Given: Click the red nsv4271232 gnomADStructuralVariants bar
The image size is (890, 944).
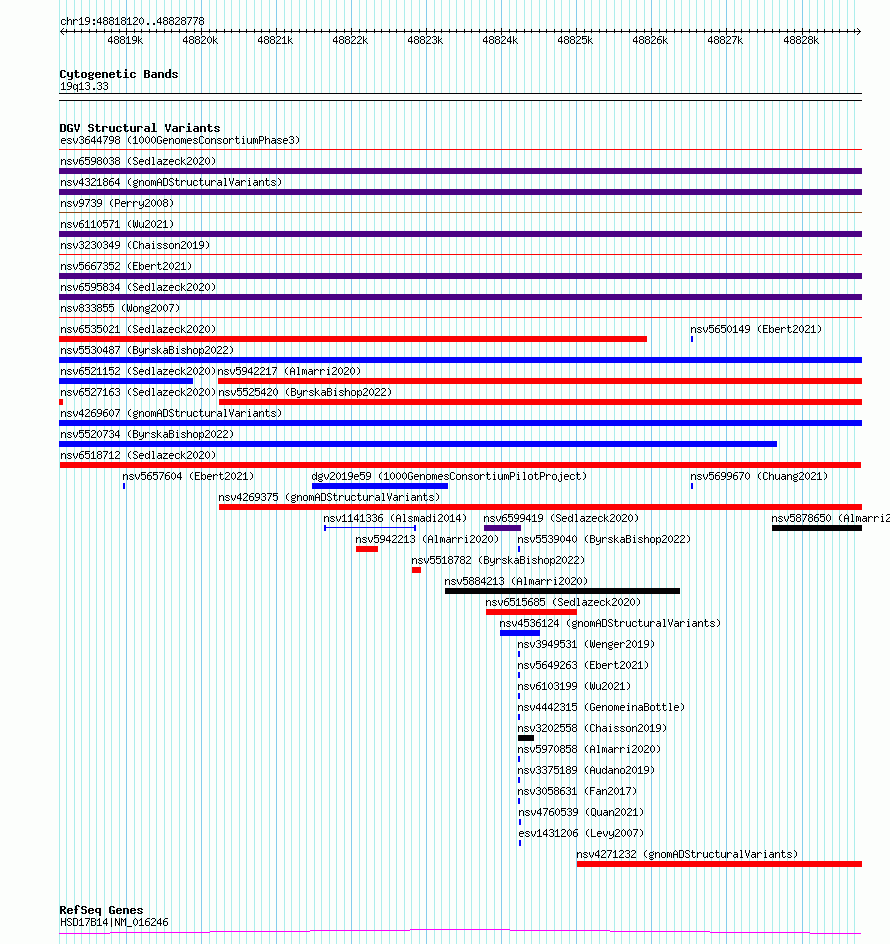Looking at the screenshot, I should (720, 865).
